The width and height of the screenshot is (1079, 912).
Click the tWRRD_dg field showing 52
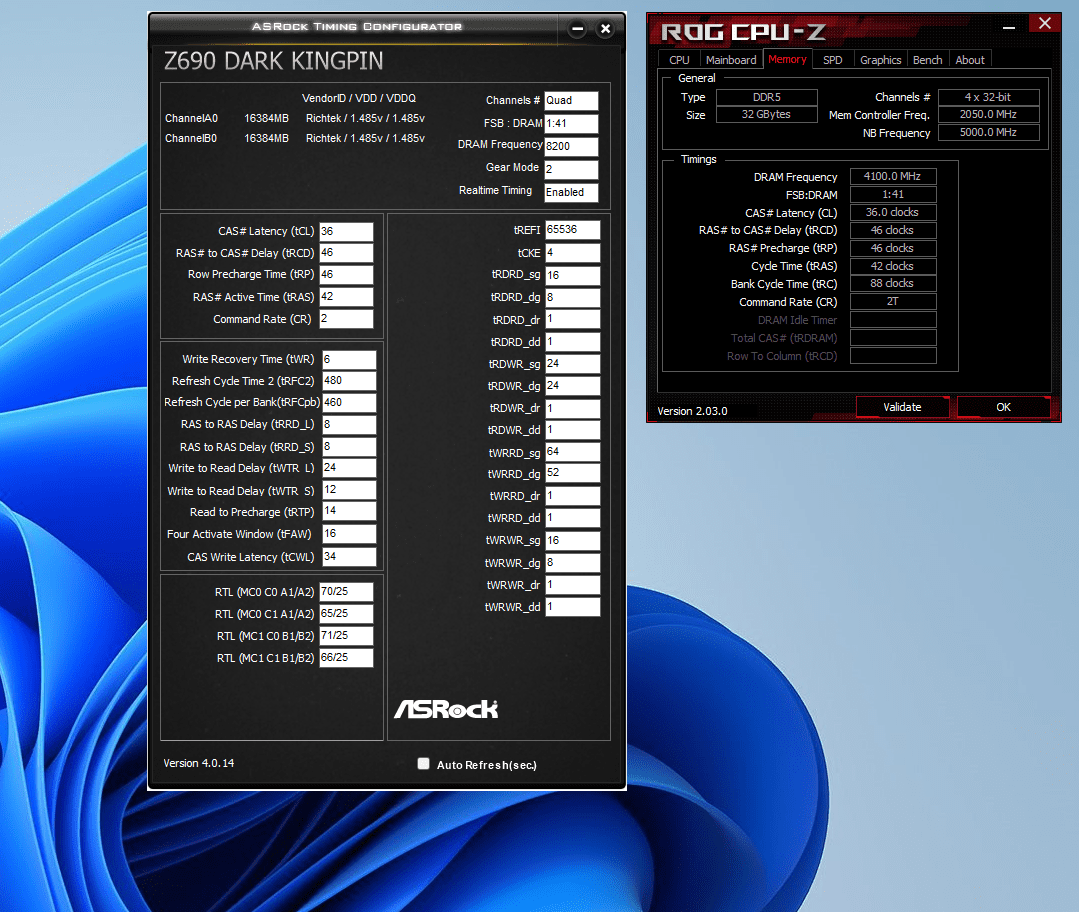573,473
